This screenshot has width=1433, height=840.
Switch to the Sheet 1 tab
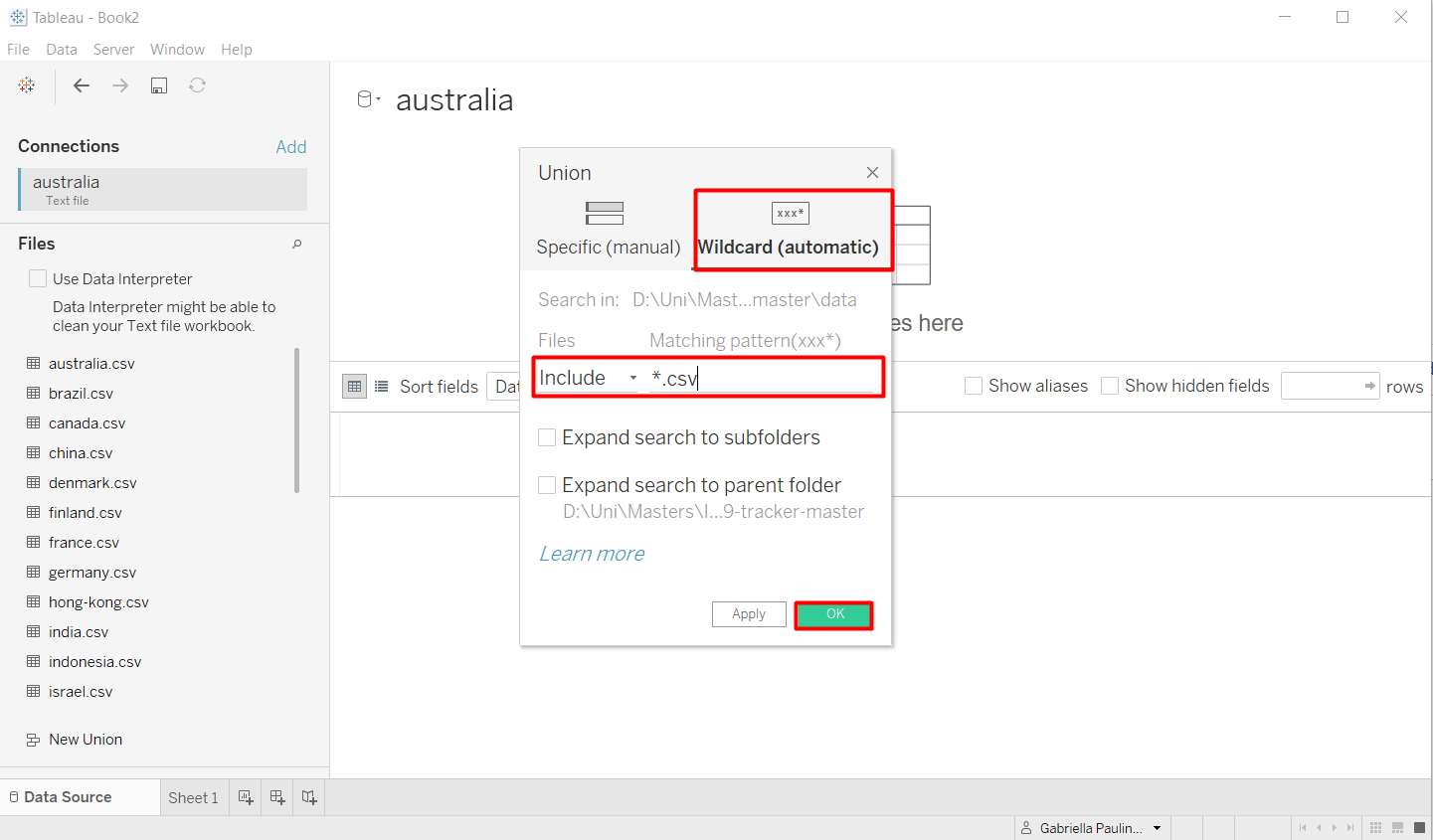click(192, 796)
